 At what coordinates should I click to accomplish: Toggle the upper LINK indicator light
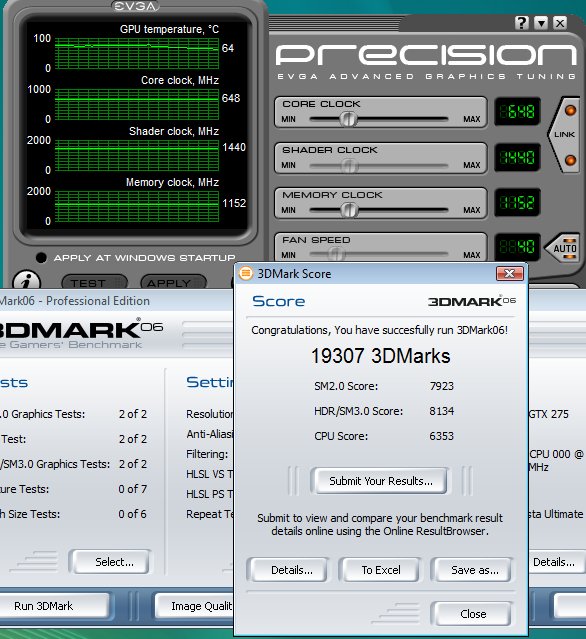(570, 110)
